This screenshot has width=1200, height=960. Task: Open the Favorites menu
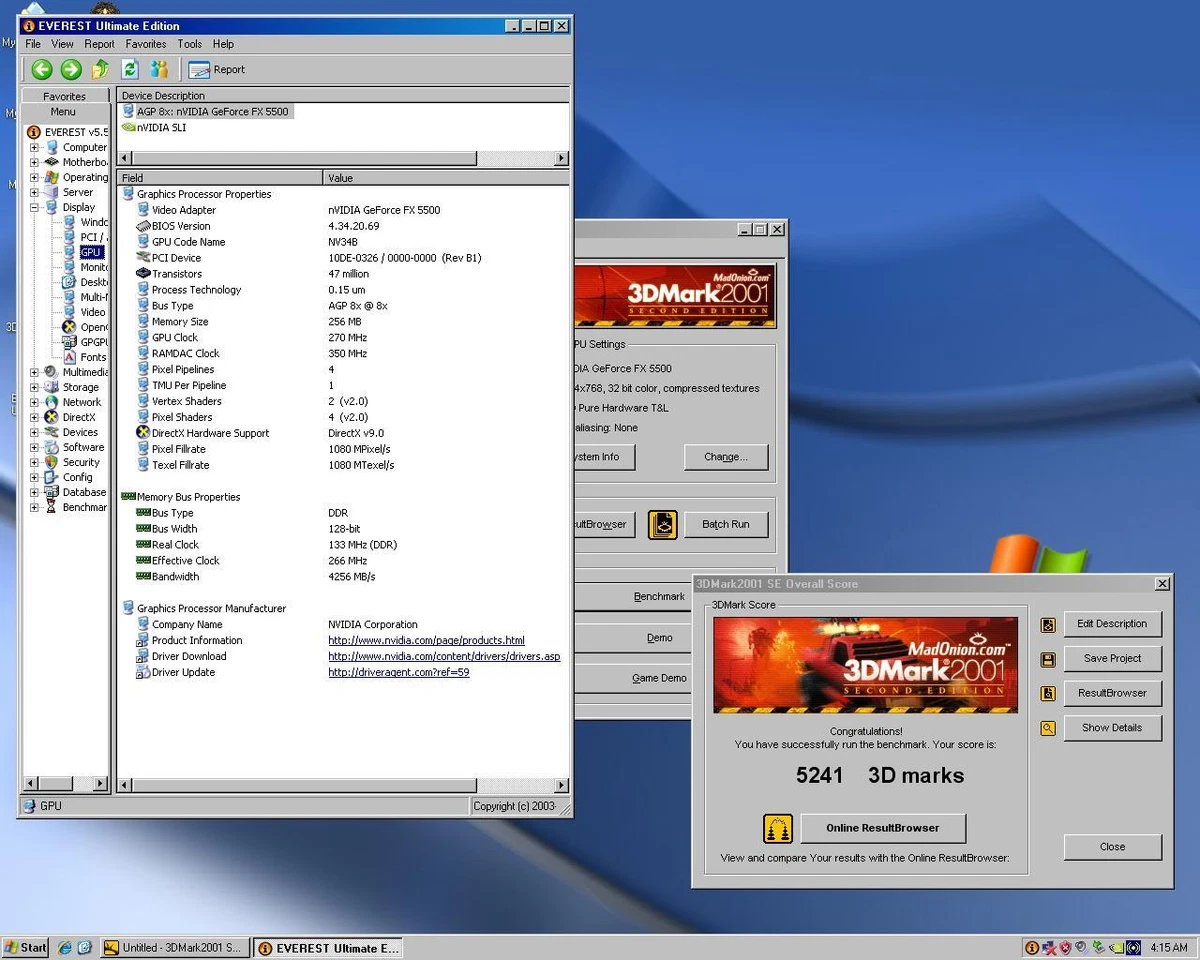[146, 44]
